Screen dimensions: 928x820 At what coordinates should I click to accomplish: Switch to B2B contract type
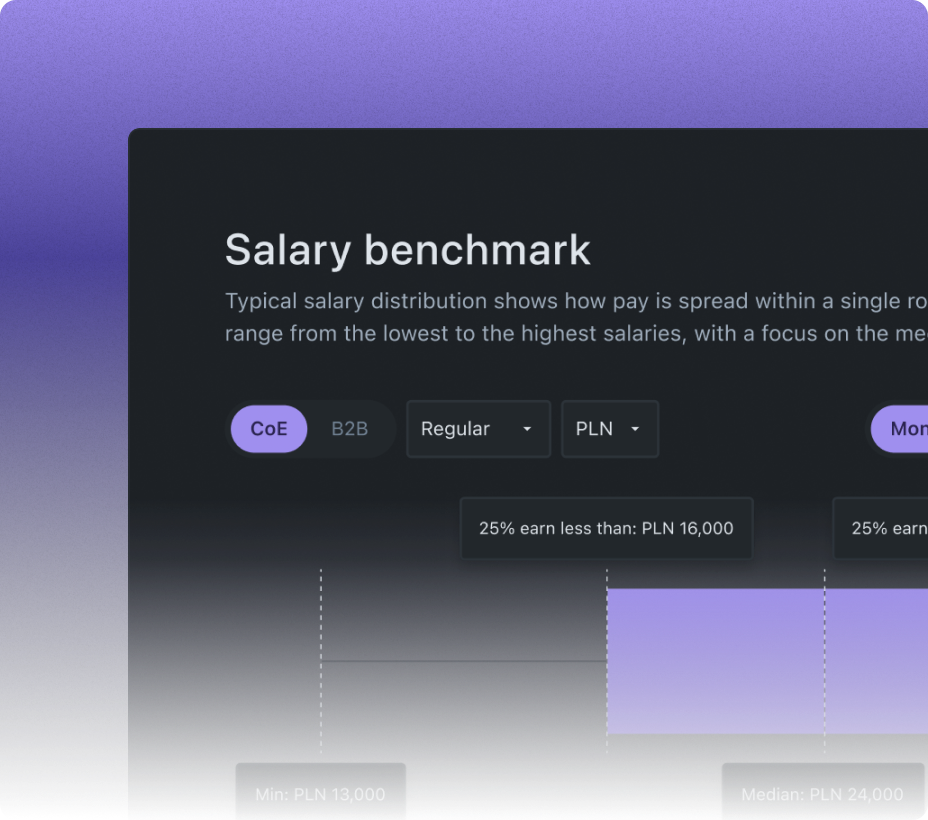point(349,429)
